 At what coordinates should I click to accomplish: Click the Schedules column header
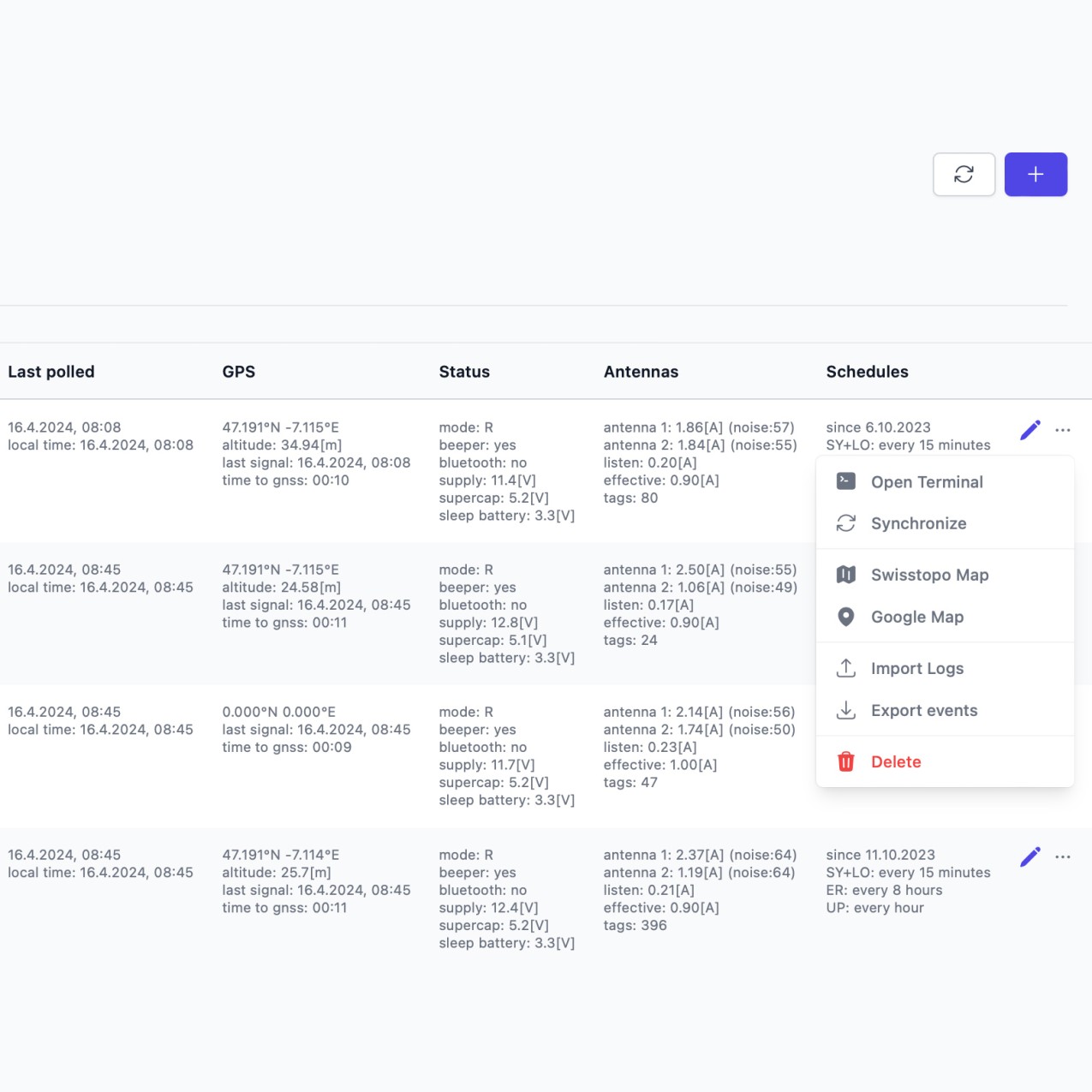coord(867,372)
